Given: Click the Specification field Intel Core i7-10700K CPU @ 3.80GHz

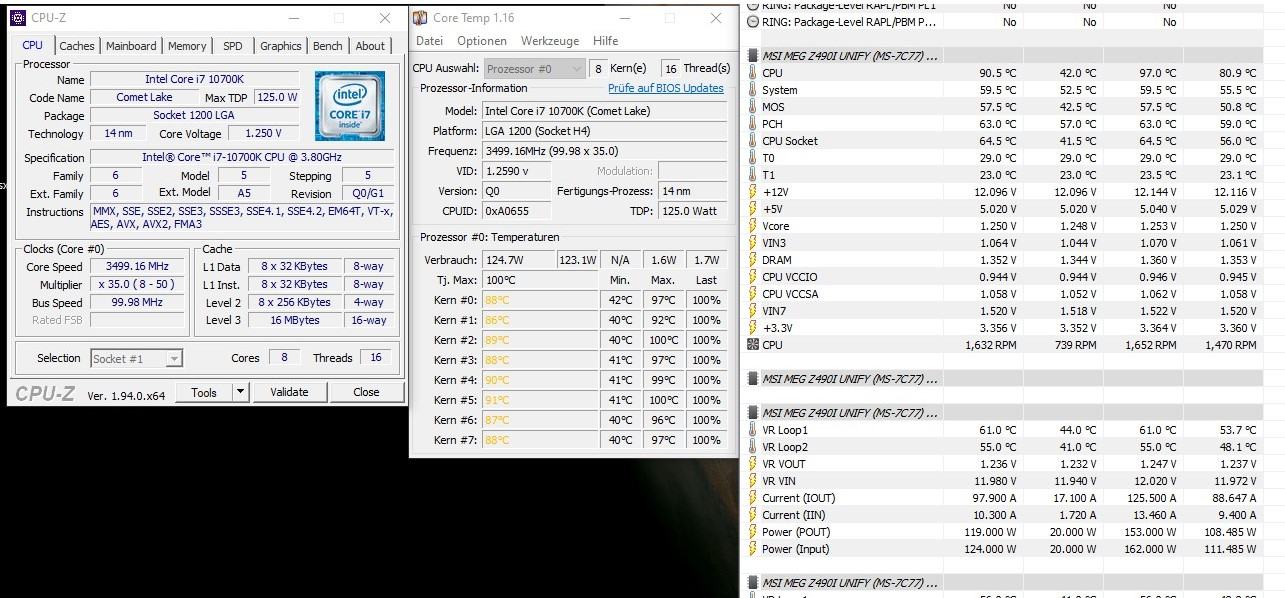Looking at the screenshot, I should pyautogui.click(x=243, y=157).
